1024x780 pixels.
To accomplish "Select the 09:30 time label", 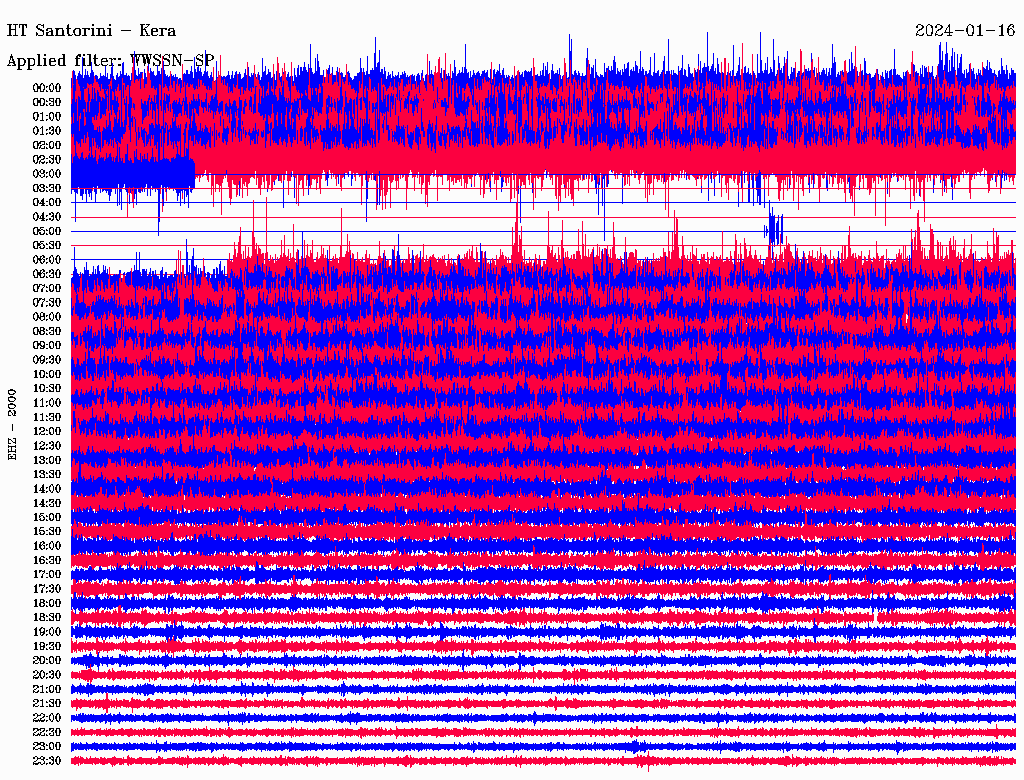I will point(47,360).
